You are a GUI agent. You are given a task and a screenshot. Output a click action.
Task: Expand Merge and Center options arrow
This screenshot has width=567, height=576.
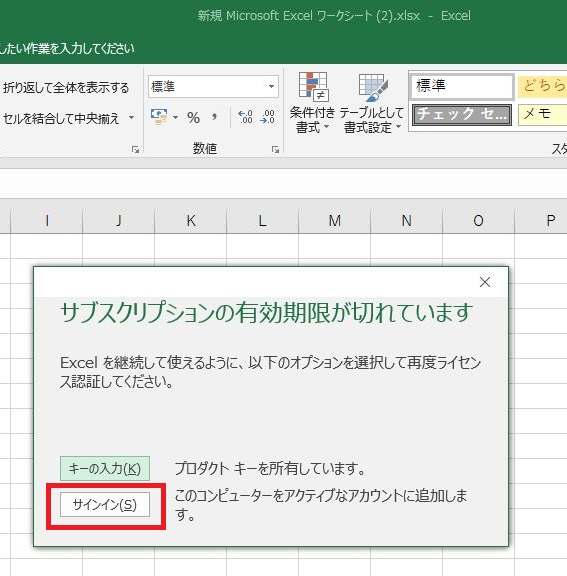coord(131,118)
